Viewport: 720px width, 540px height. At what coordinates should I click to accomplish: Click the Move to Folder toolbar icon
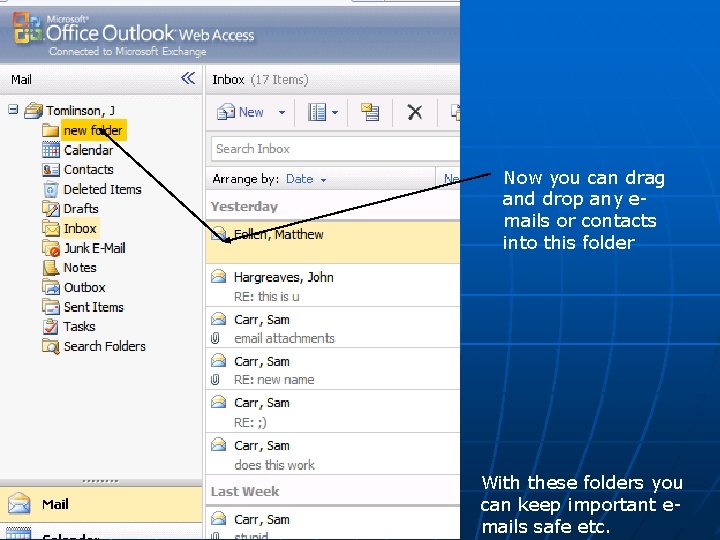tap(370, 112)
